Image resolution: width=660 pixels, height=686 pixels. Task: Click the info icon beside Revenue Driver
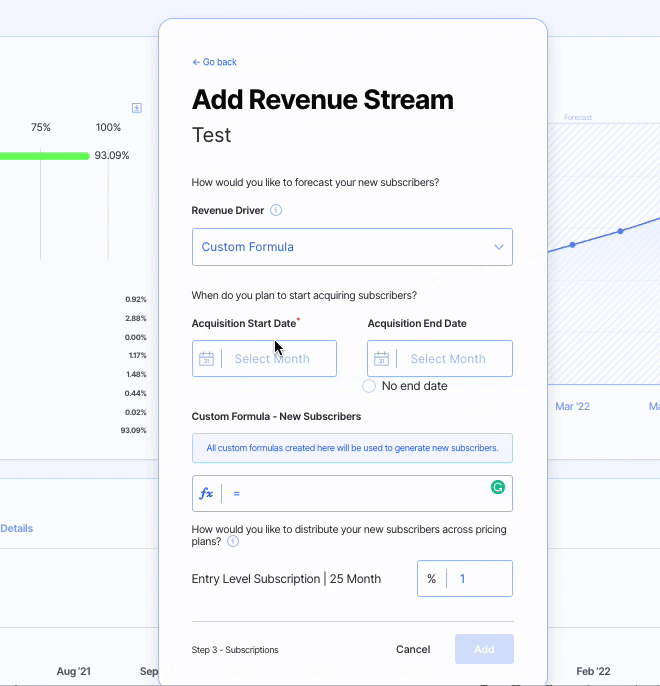click(x=276, y=210)
